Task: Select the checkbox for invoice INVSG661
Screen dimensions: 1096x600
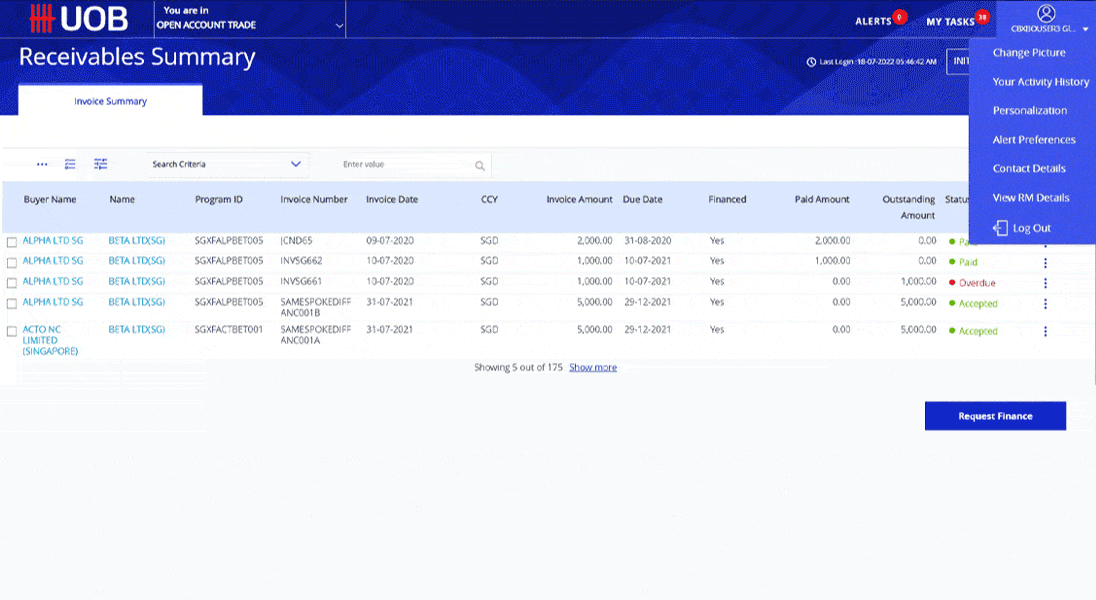Action: pyautogui.click(x=12, y=283)
